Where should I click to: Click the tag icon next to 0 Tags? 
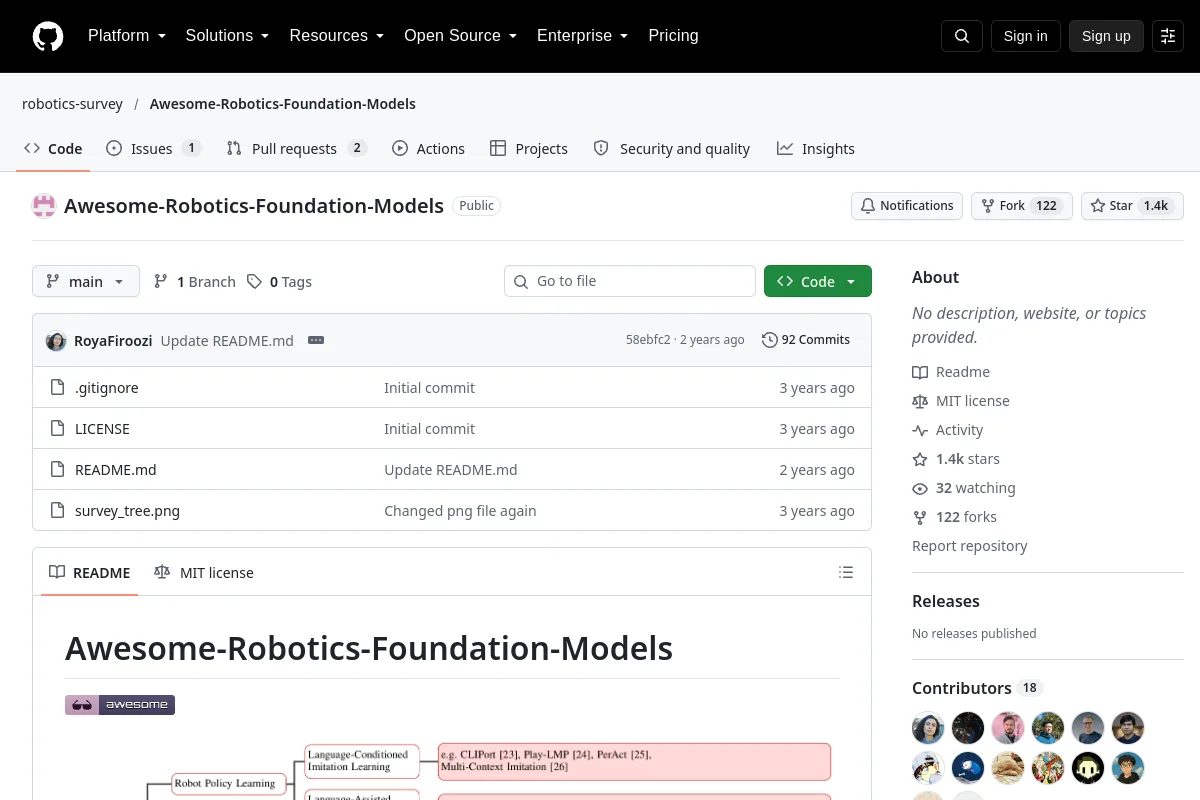pyautogui.click(x=254, y=282)
